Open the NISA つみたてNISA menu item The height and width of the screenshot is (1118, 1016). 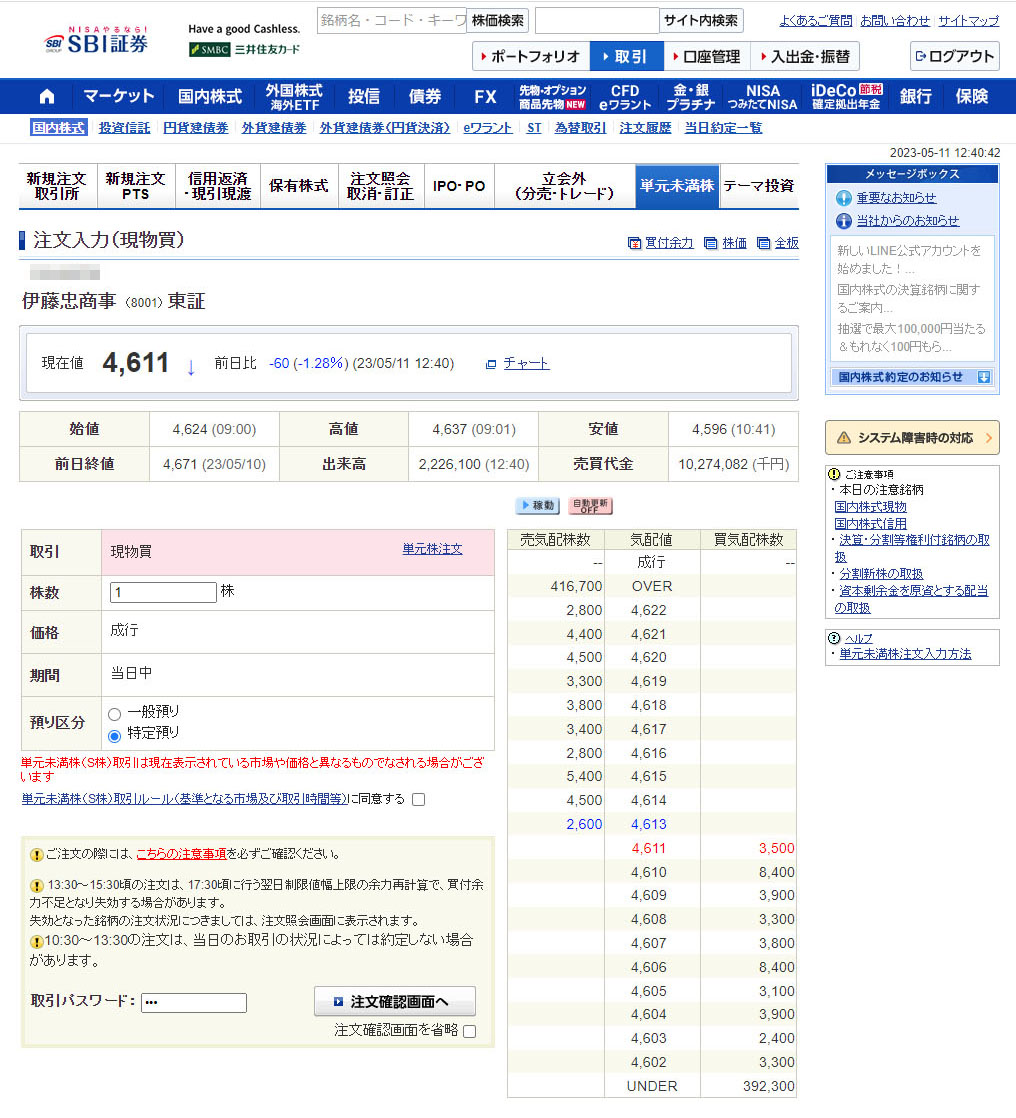click(x=762, y=97)
